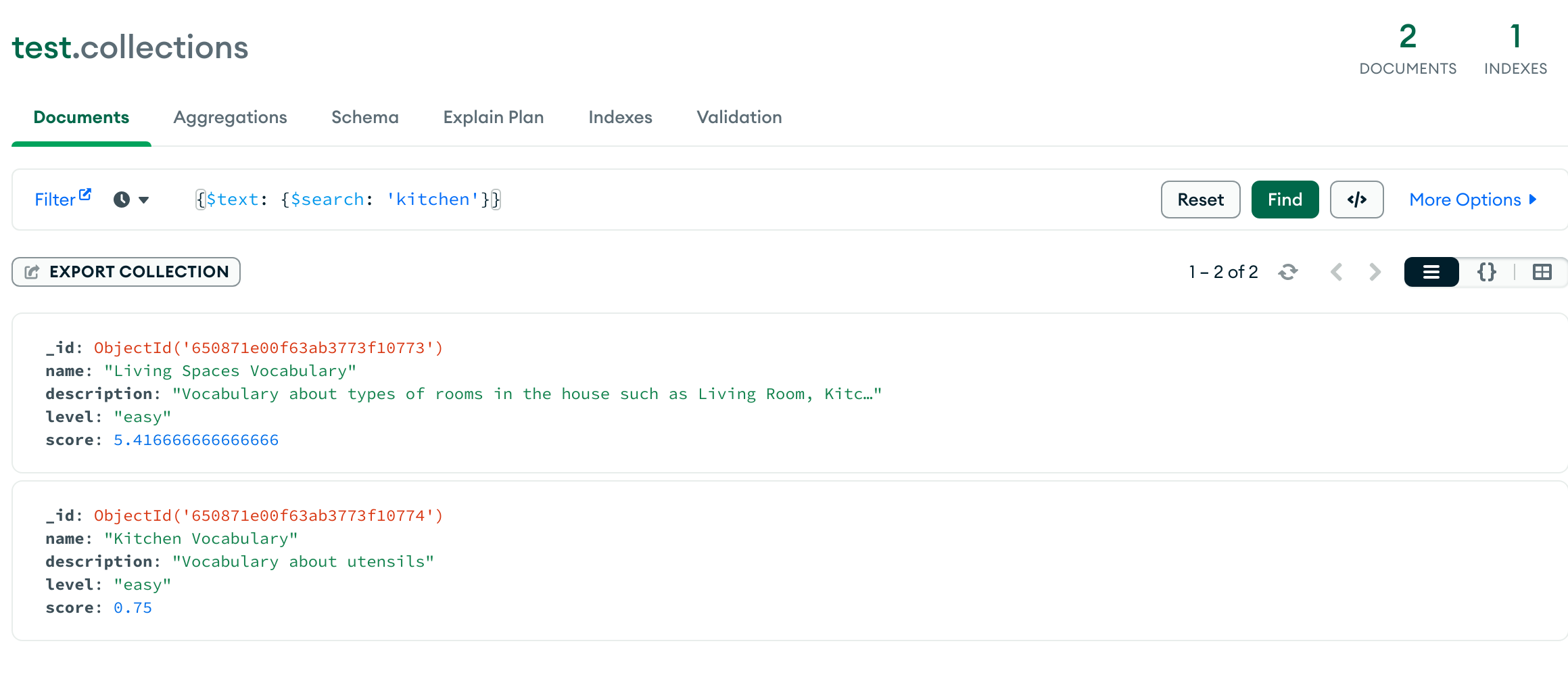Click the export icon in Export Collection

tap(32, 272)
